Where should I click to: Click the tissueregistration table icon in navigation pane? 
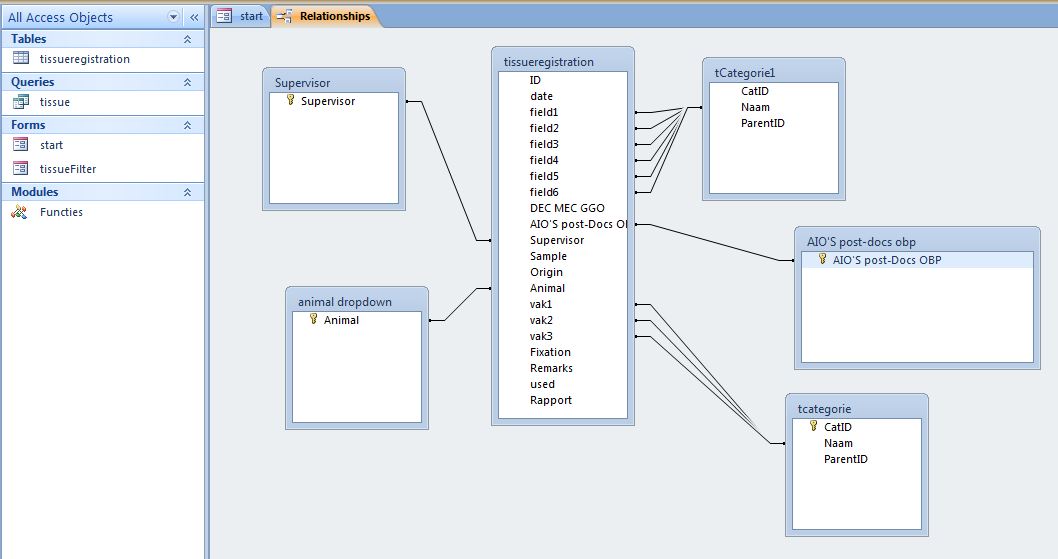[x=21, y=58]
